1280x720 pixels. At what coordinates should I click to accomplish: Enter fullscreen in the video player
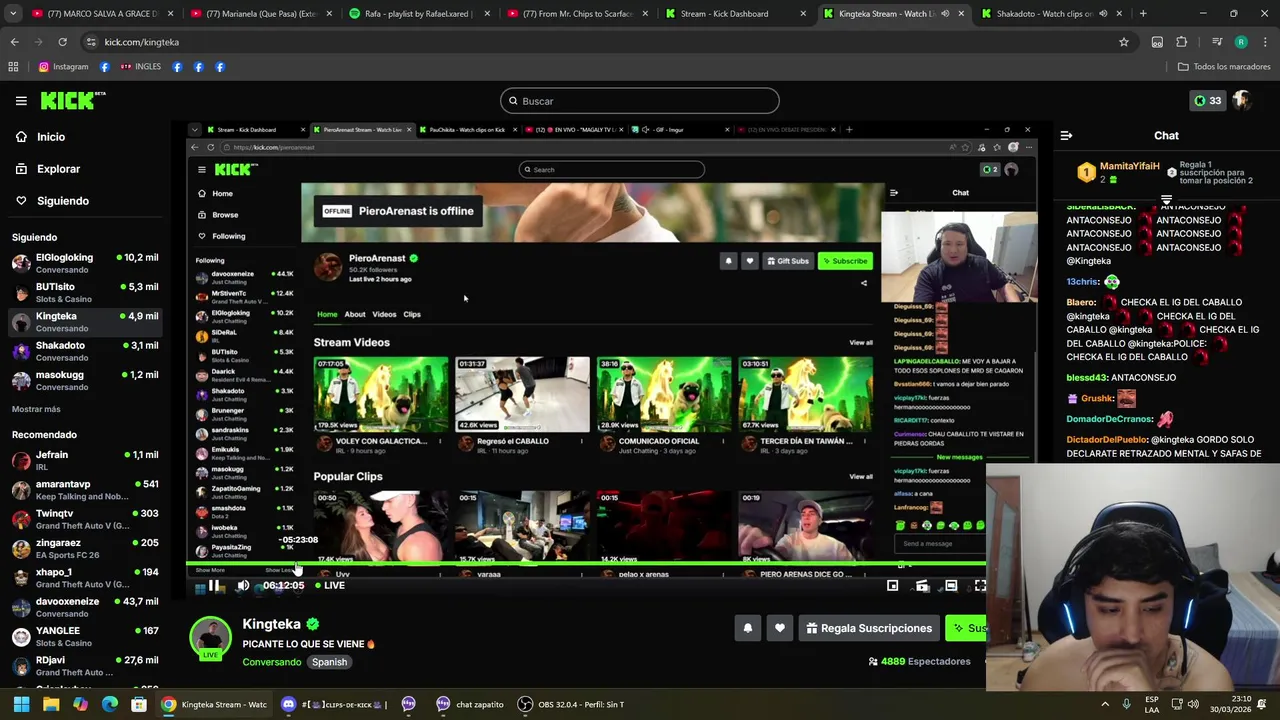coord(980,586)
